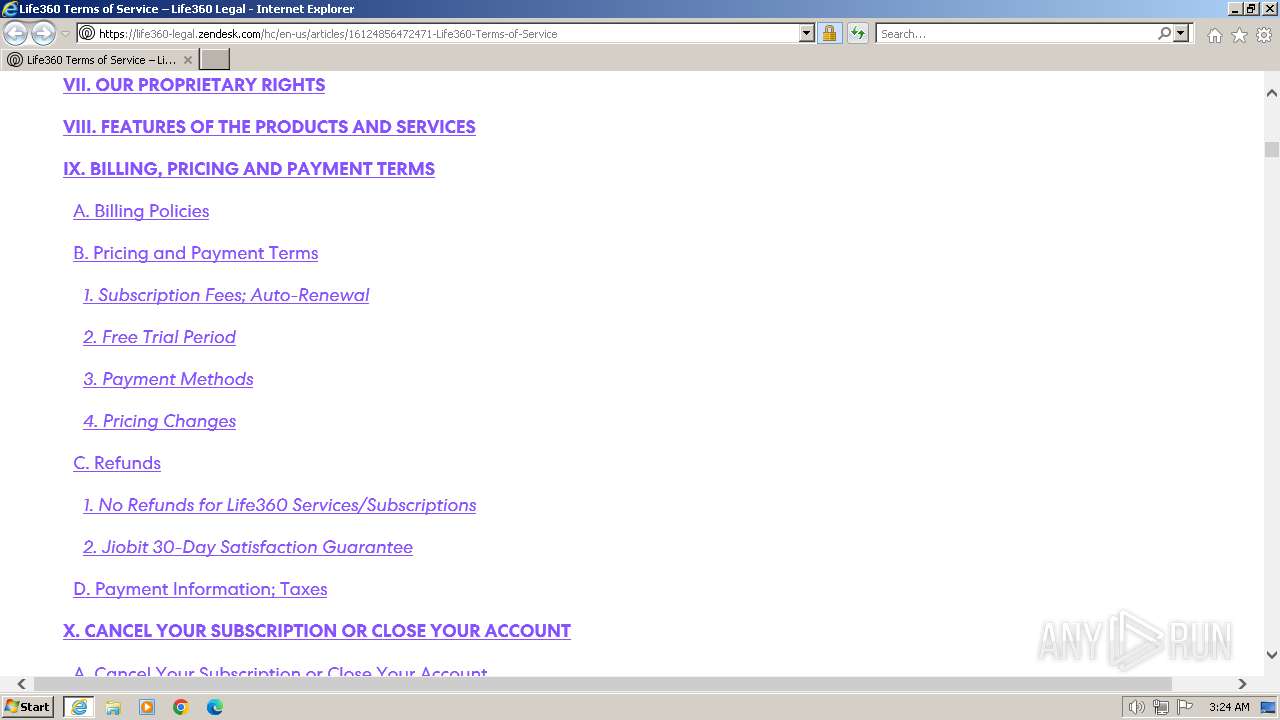This screenshot has width=1280, height=720.
Task: Open 4. Pricing Changes link
Action: tap(159, 421)
